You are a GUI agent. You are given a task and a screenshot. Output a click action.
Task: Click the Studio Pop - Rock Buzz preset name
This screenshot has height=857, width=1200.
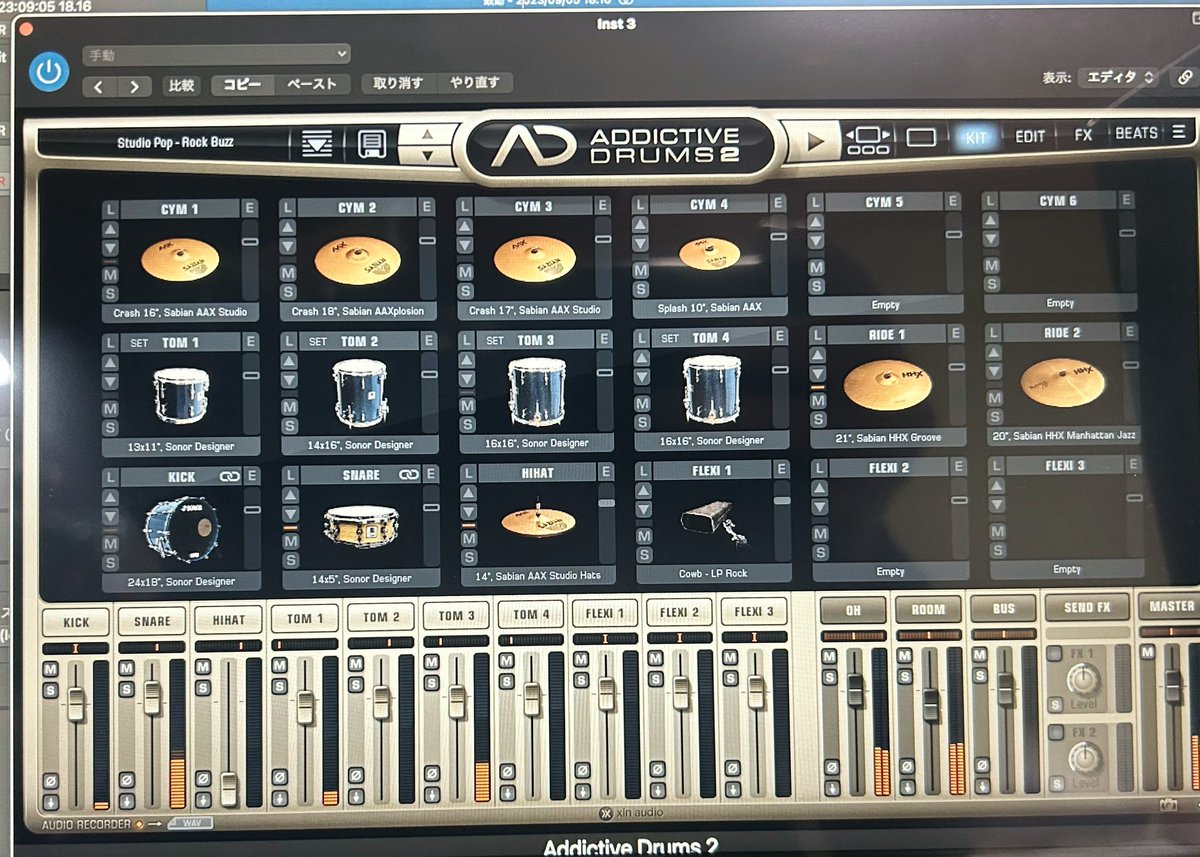click(x=175, y=143)
